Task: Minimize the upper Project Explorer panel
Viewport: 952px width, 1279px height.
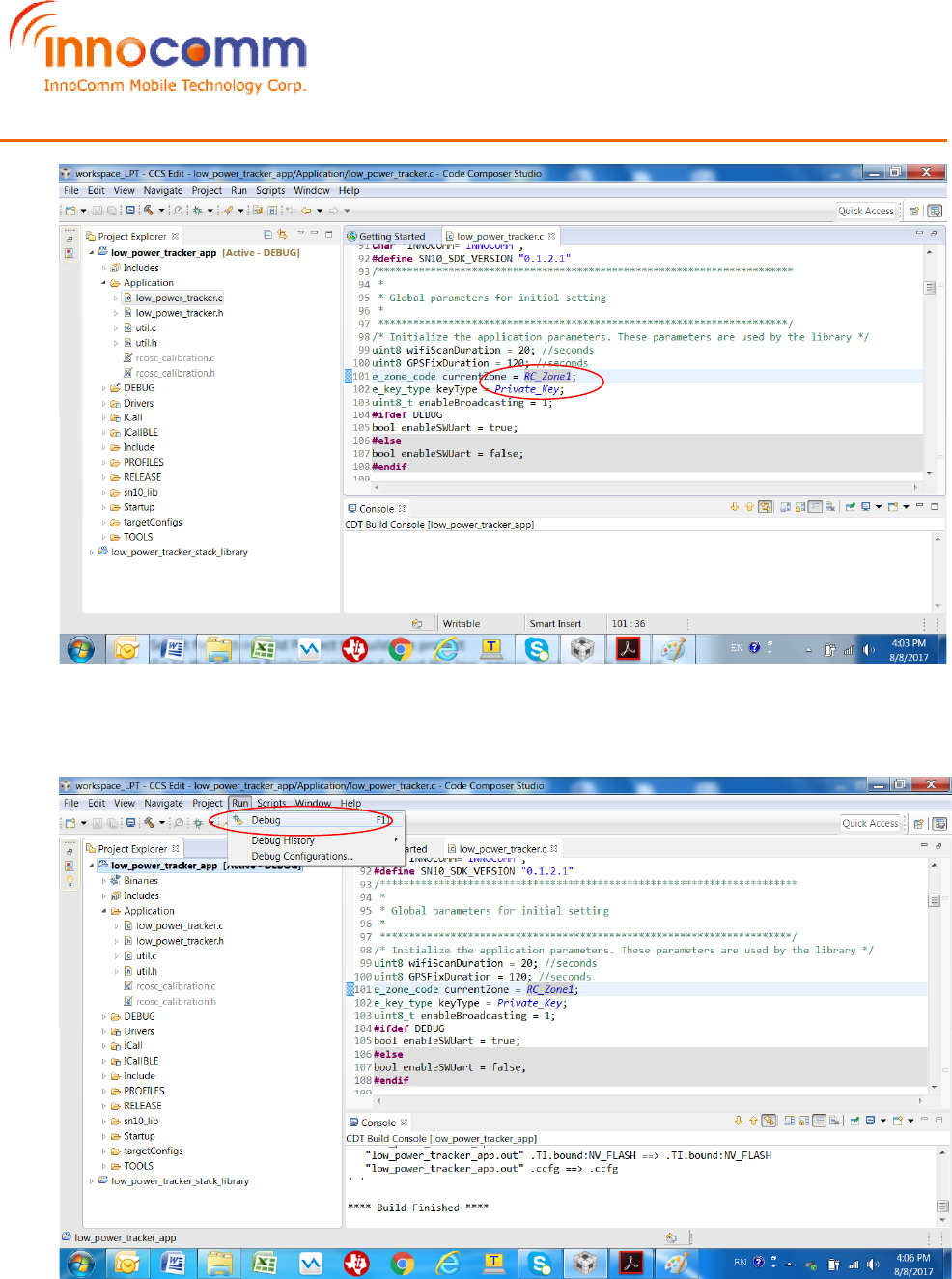Action: [x=314, y=234]
